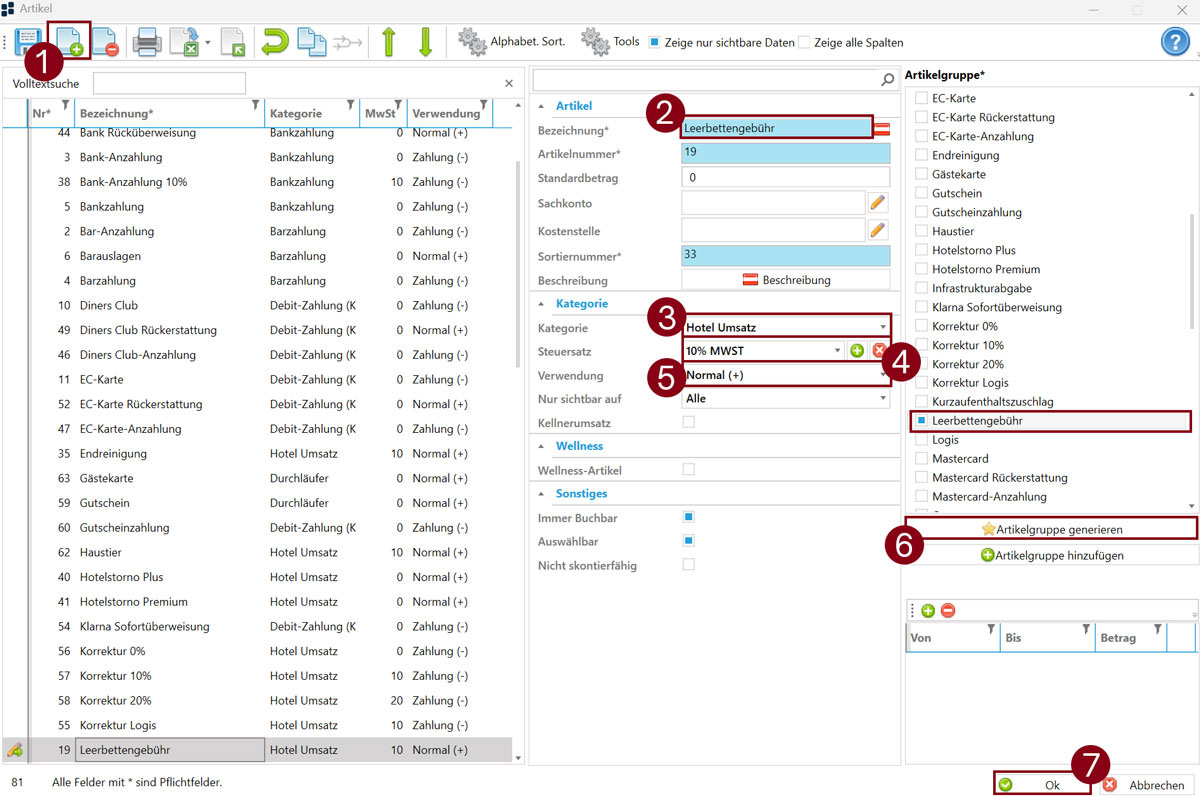
Task: Open the Kategorie dropdown
Action: point(882,327)
